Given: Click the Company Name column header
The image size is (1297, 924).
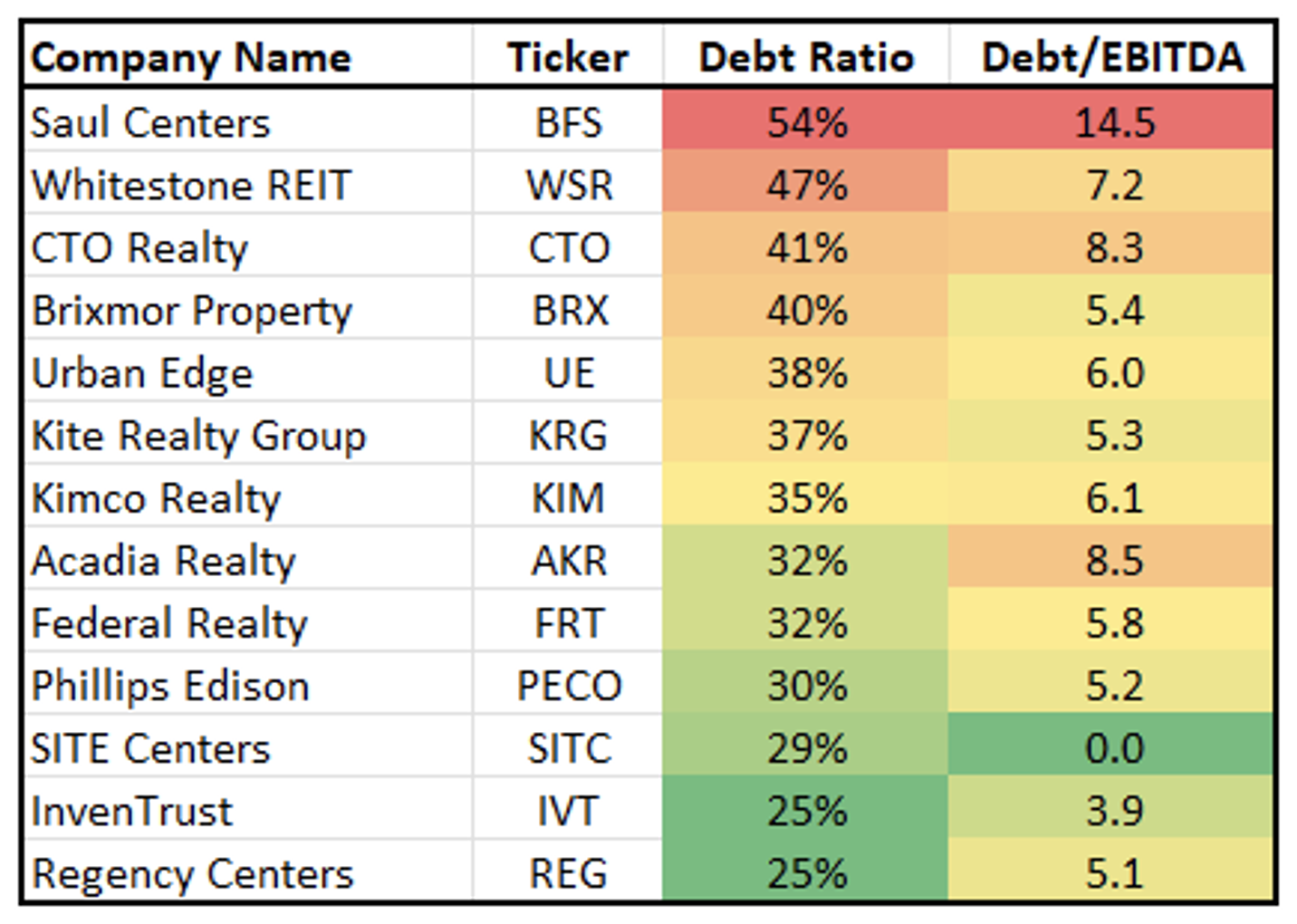Looking at the screenshot, I should coord(191,58).
